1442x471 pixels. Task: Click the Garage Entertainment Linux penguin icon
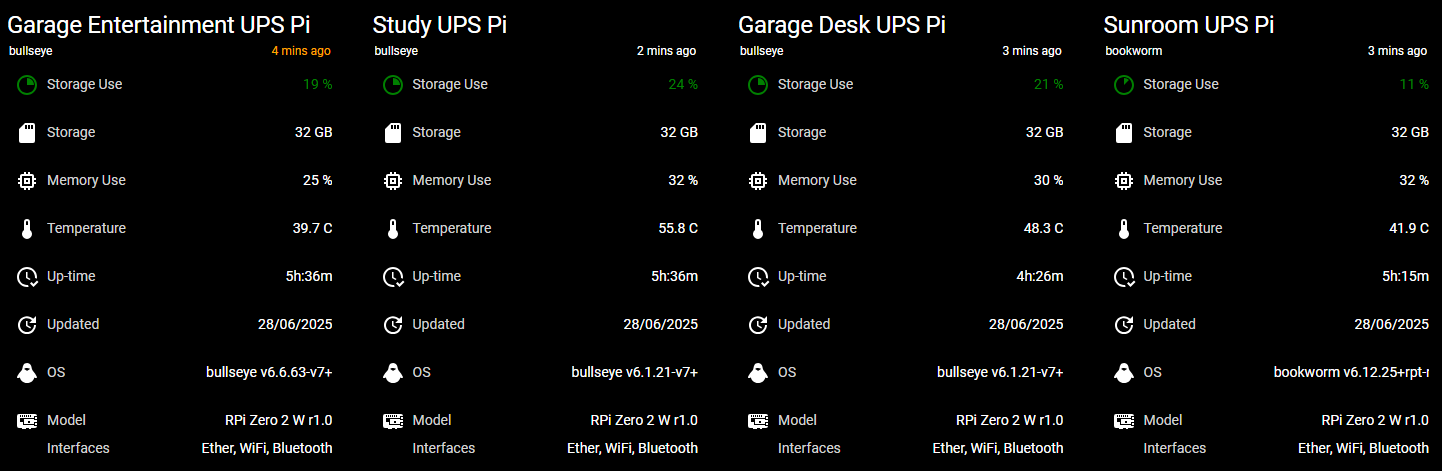click(x=27, y=373)
